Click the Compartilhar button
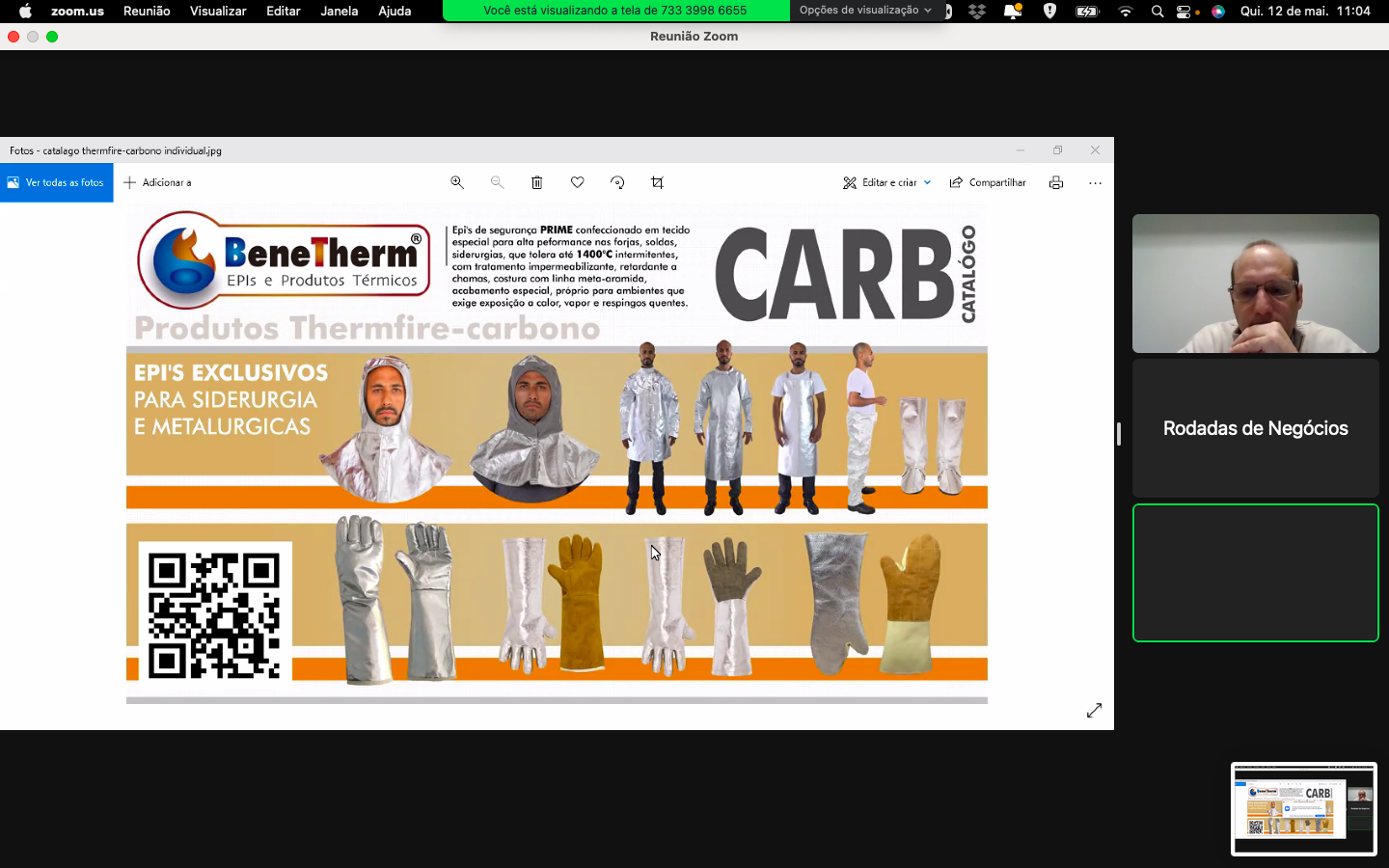Image resolution: width=1389 pixels, height=868 pixels. point(988,182)
